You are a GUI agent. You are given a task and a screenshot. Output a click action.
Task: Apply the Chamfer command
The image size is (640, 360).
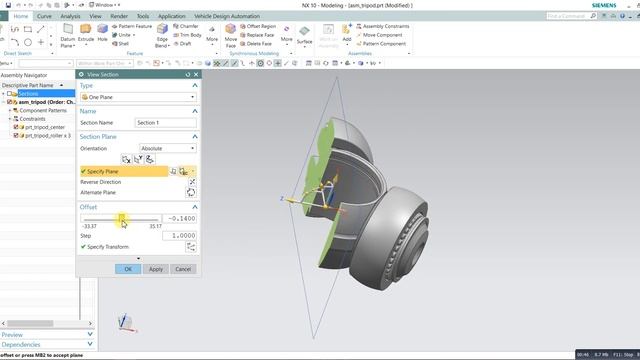(x=186, y=26)
